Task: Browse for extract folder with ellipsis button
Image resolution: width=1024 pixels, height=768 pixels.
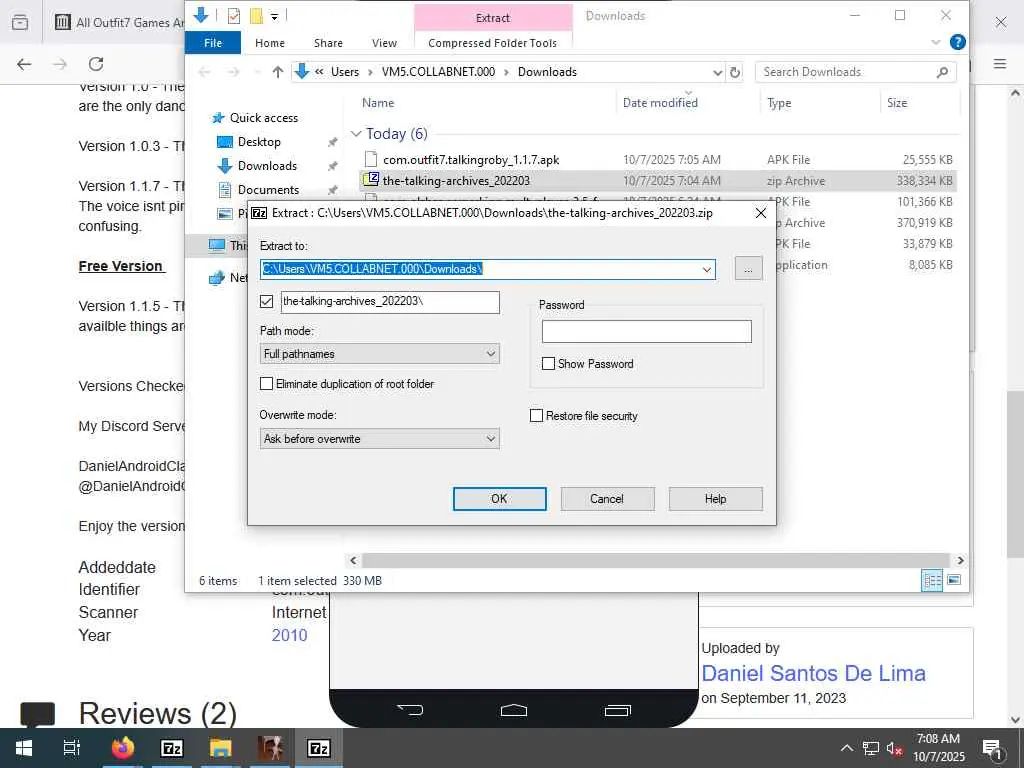Action: tap(748, 269)
